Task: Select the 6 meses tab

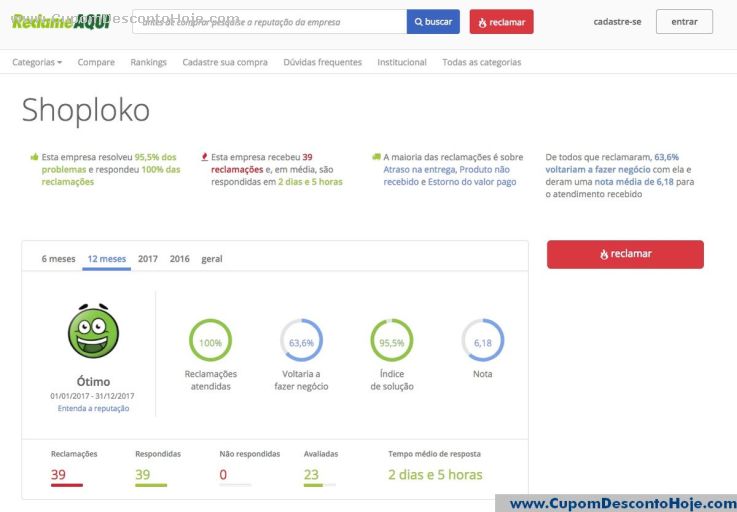Action: tap(58, 259)
